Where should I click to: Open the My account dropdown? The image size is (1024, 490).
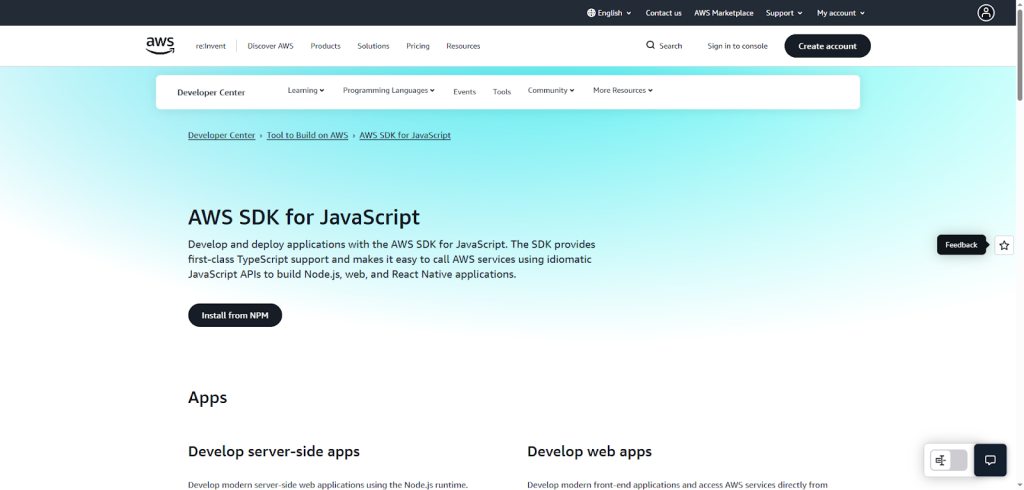[840, 13]
